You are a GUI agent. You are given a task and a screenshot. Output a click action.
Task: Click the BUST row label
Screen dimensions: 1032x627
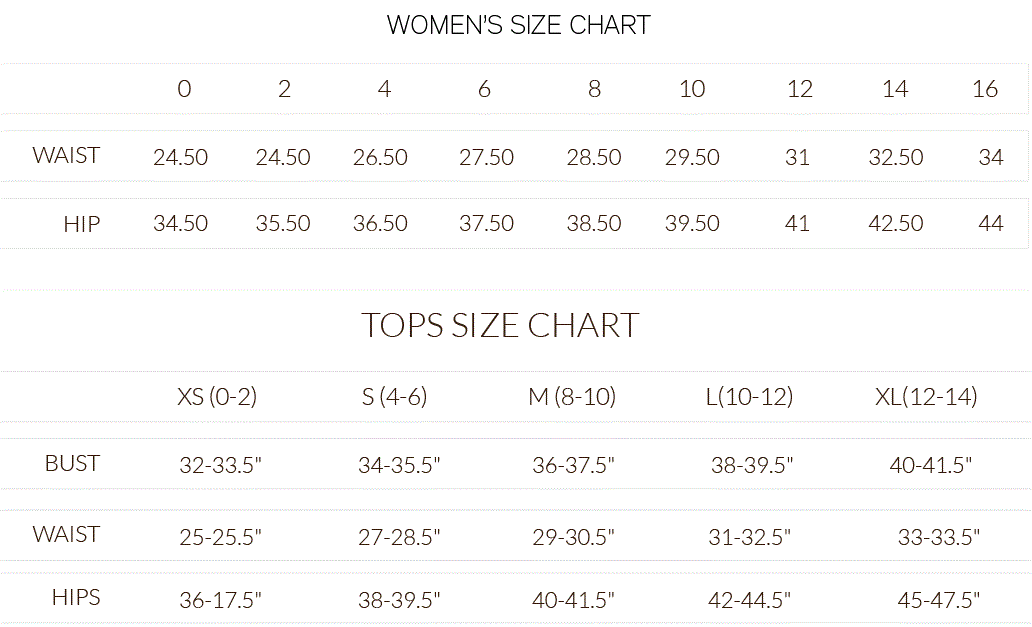(72, 464)
